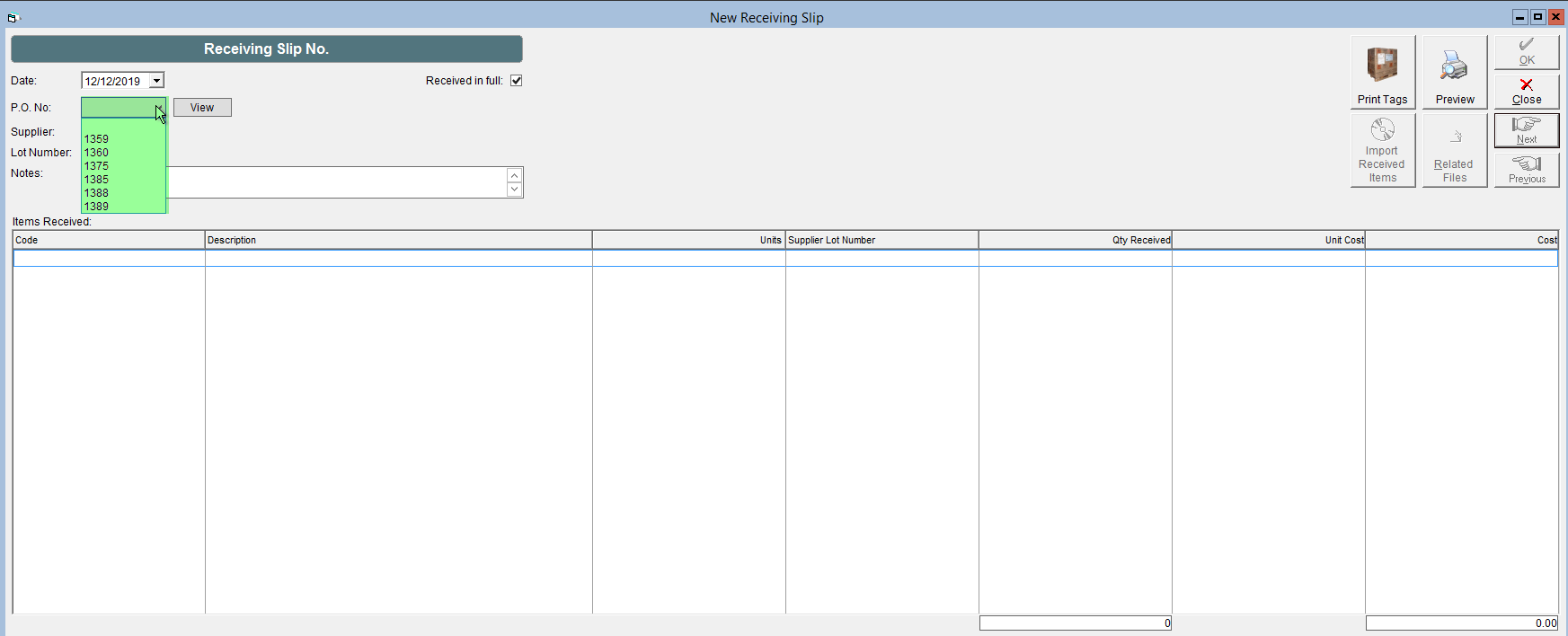Click the View button
The image size is (1568, 636).
(202, 108)
